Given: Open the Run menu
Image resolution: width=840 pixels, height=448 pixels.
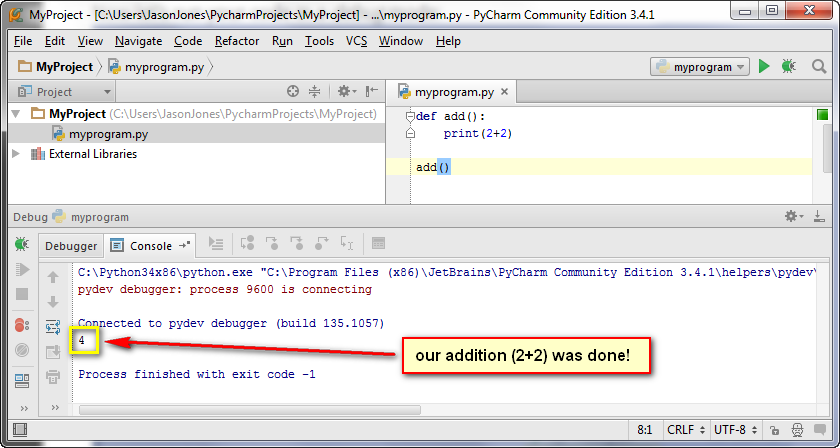Looking at the screenshot, I should [x=282, y=41].
